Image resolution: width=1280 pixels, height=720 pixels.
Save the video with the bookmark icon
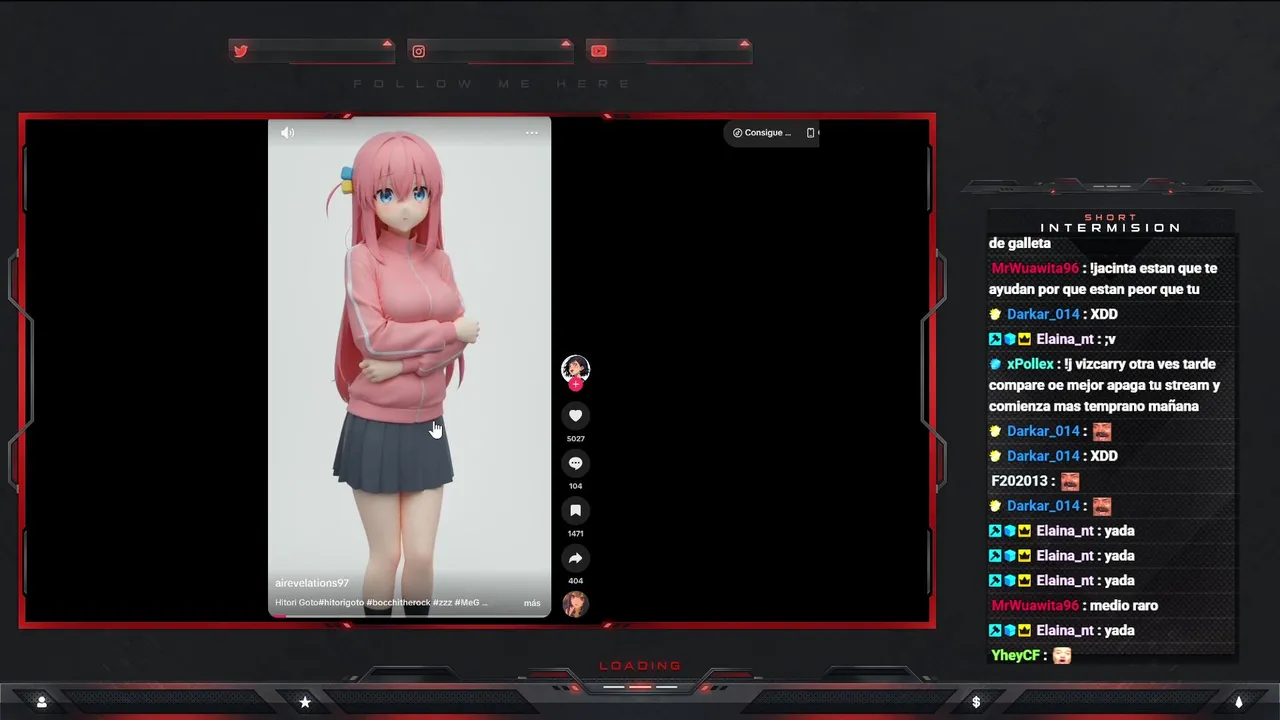pos(575,510)
